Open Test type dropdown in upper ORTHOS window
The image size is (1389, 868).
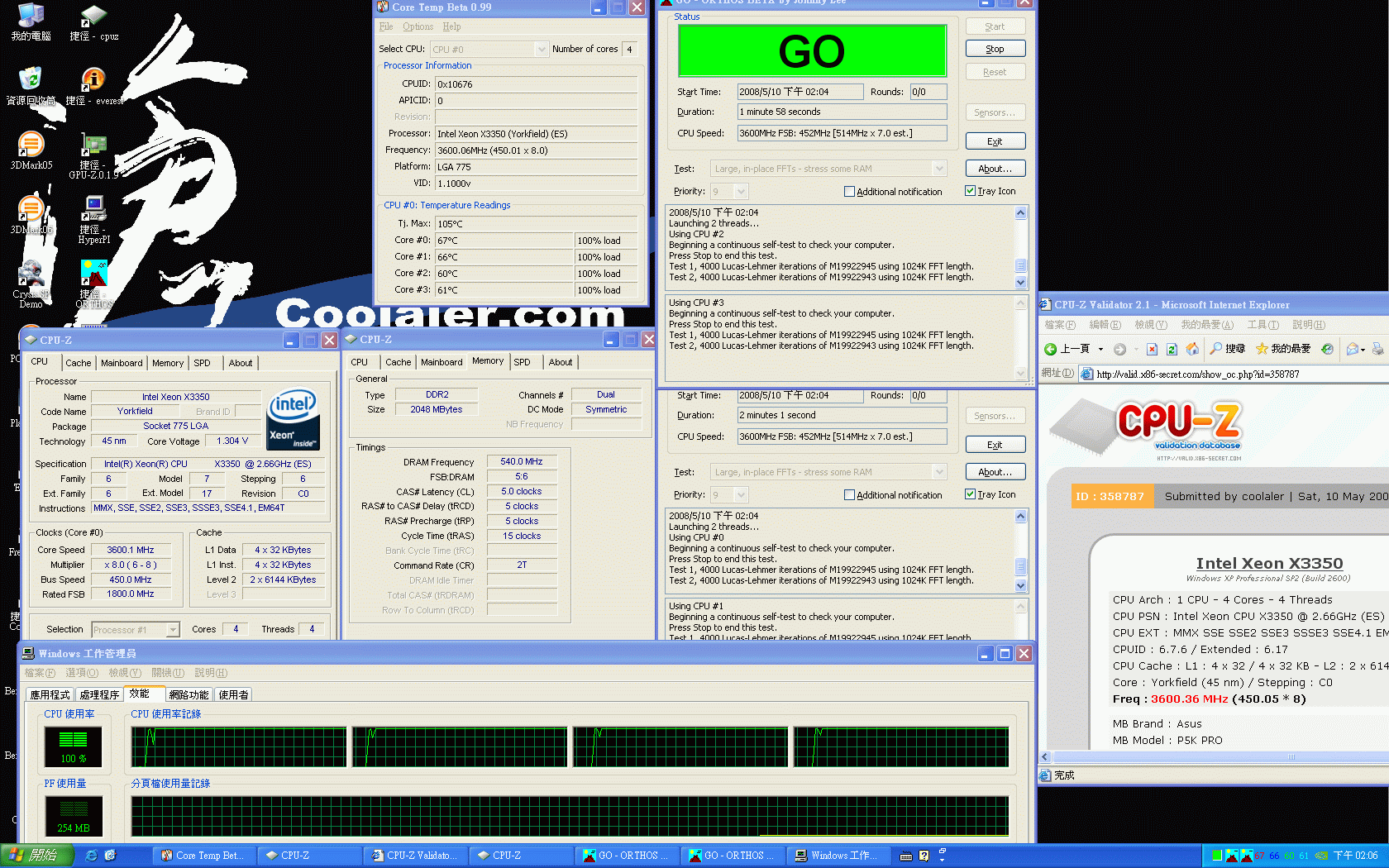[939, 169]
